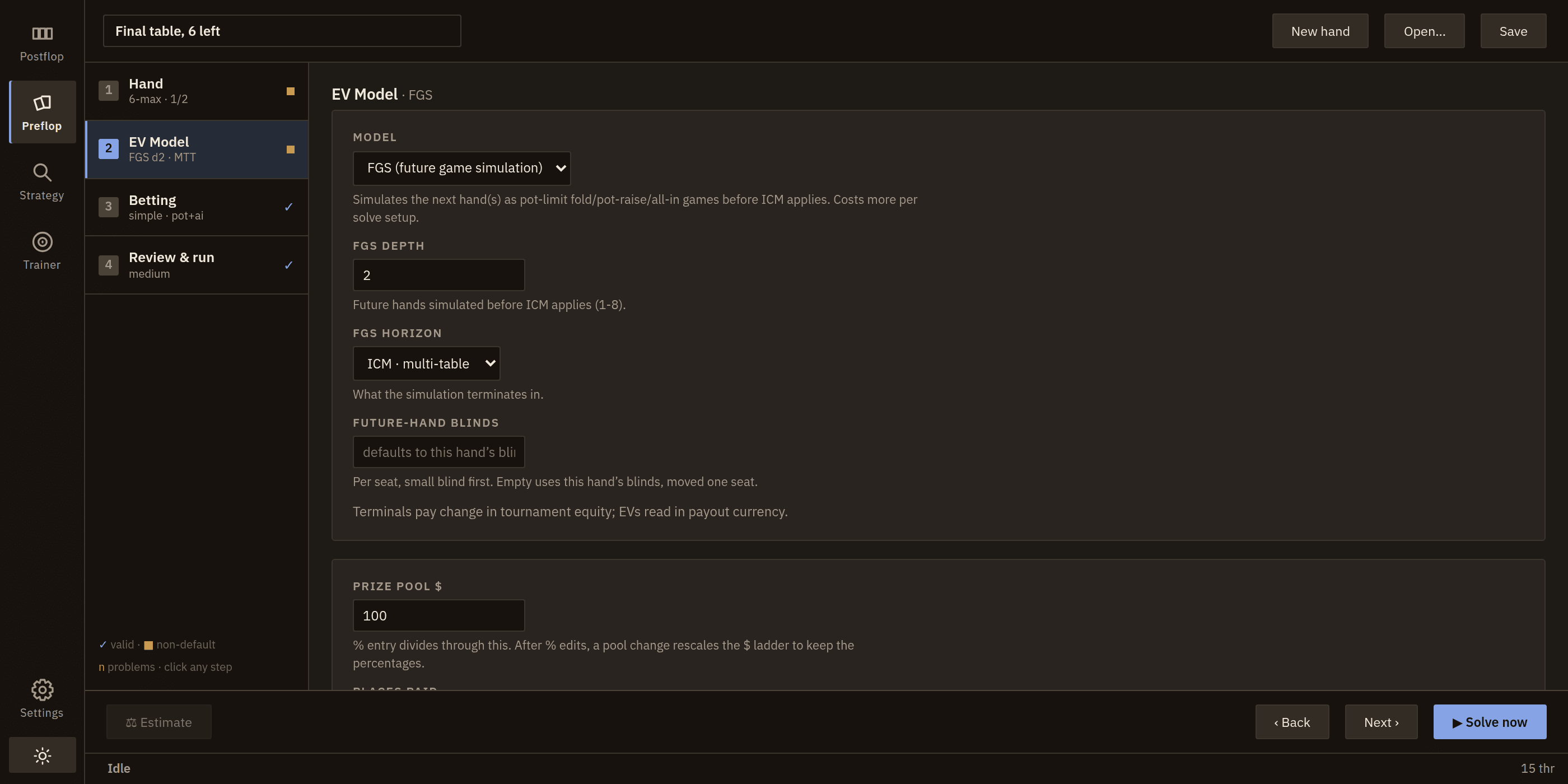This screenshot has width=1568, height=784.
Task: Click the EV Model · FGS heading
Action: (382, 94)
